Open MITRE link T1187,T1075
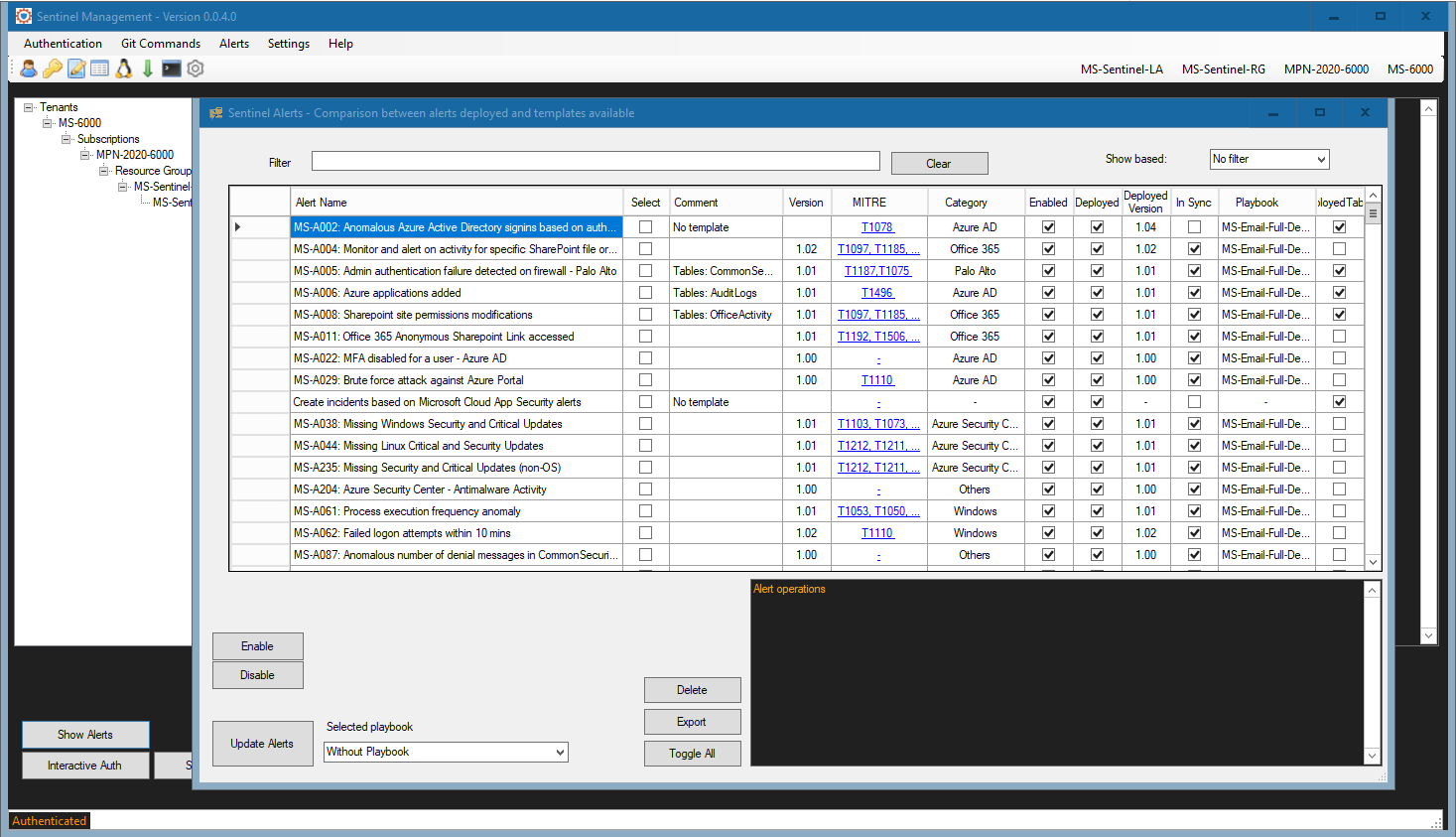The width and height of the screenshot is (1456, 837). (x=877, y=271)
